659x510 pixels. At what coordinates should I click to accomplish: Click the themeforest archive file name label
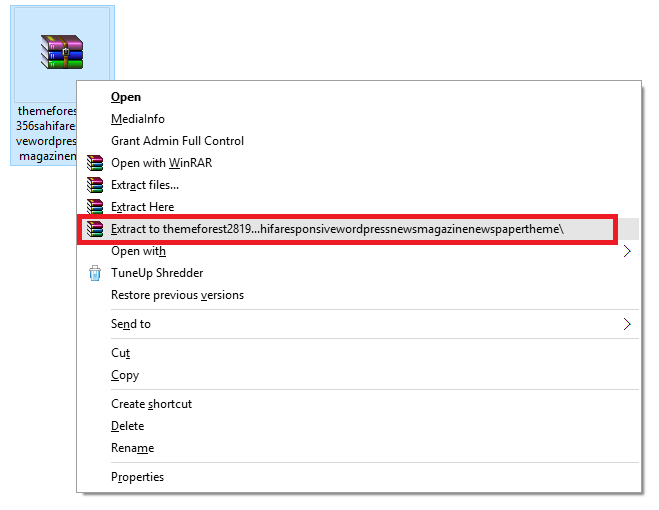point(46,133)
